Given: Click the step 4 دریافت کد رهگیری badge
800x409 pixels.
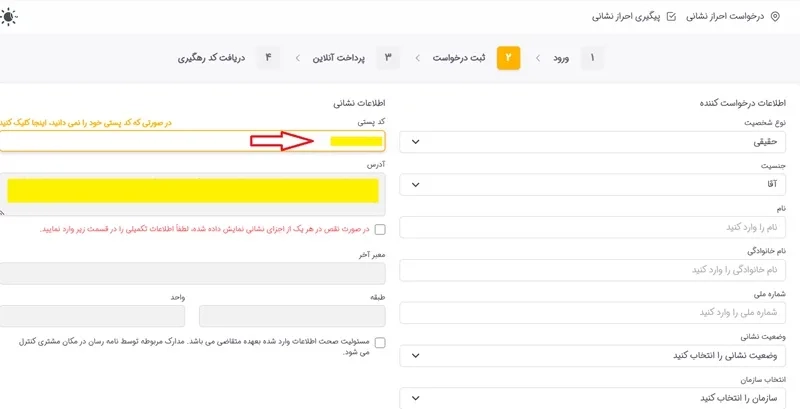Looking at the screenshot, I should (268, 58).
